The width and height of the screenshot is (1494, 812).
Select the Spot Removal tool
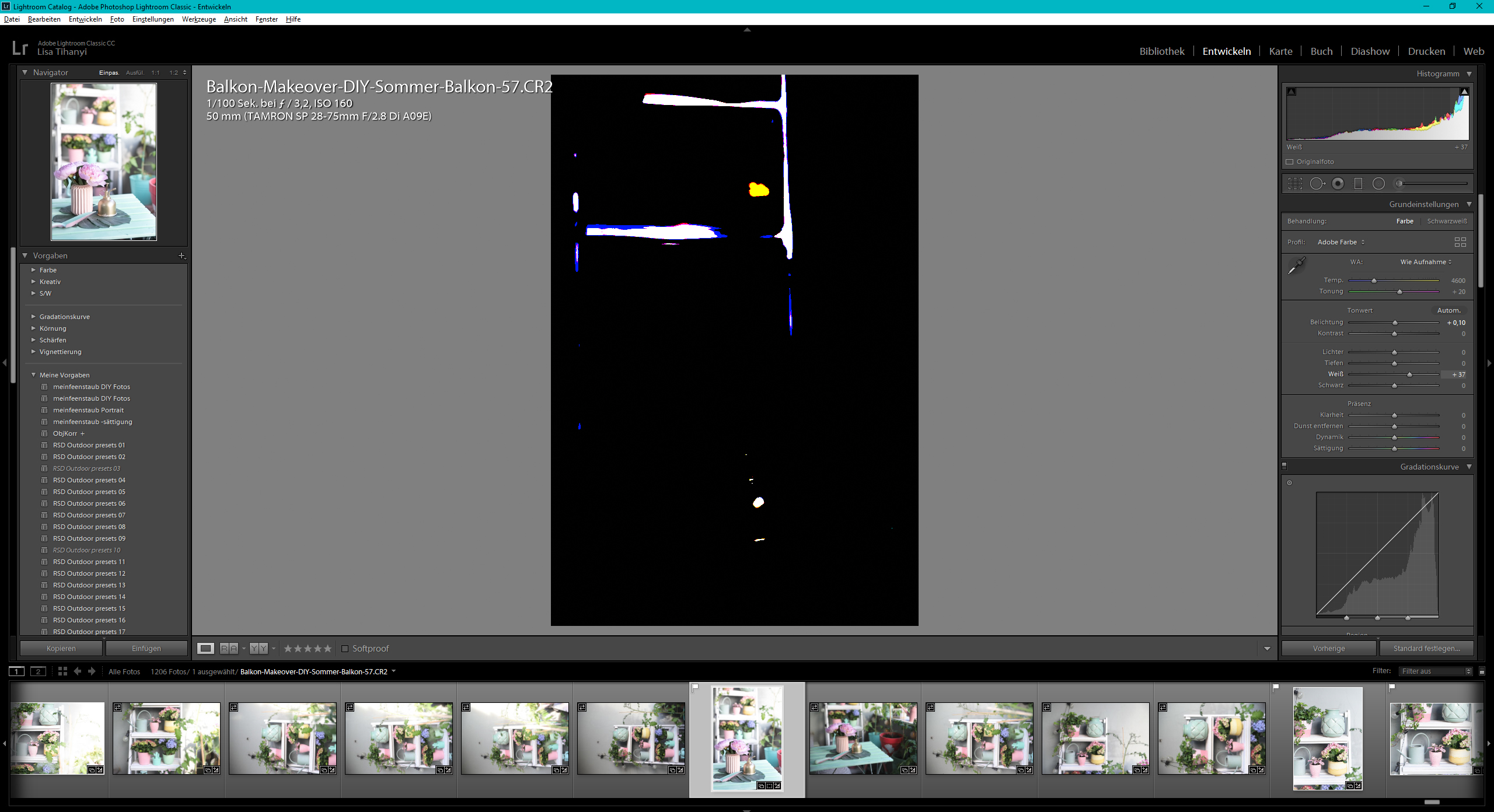(1317, 184)
